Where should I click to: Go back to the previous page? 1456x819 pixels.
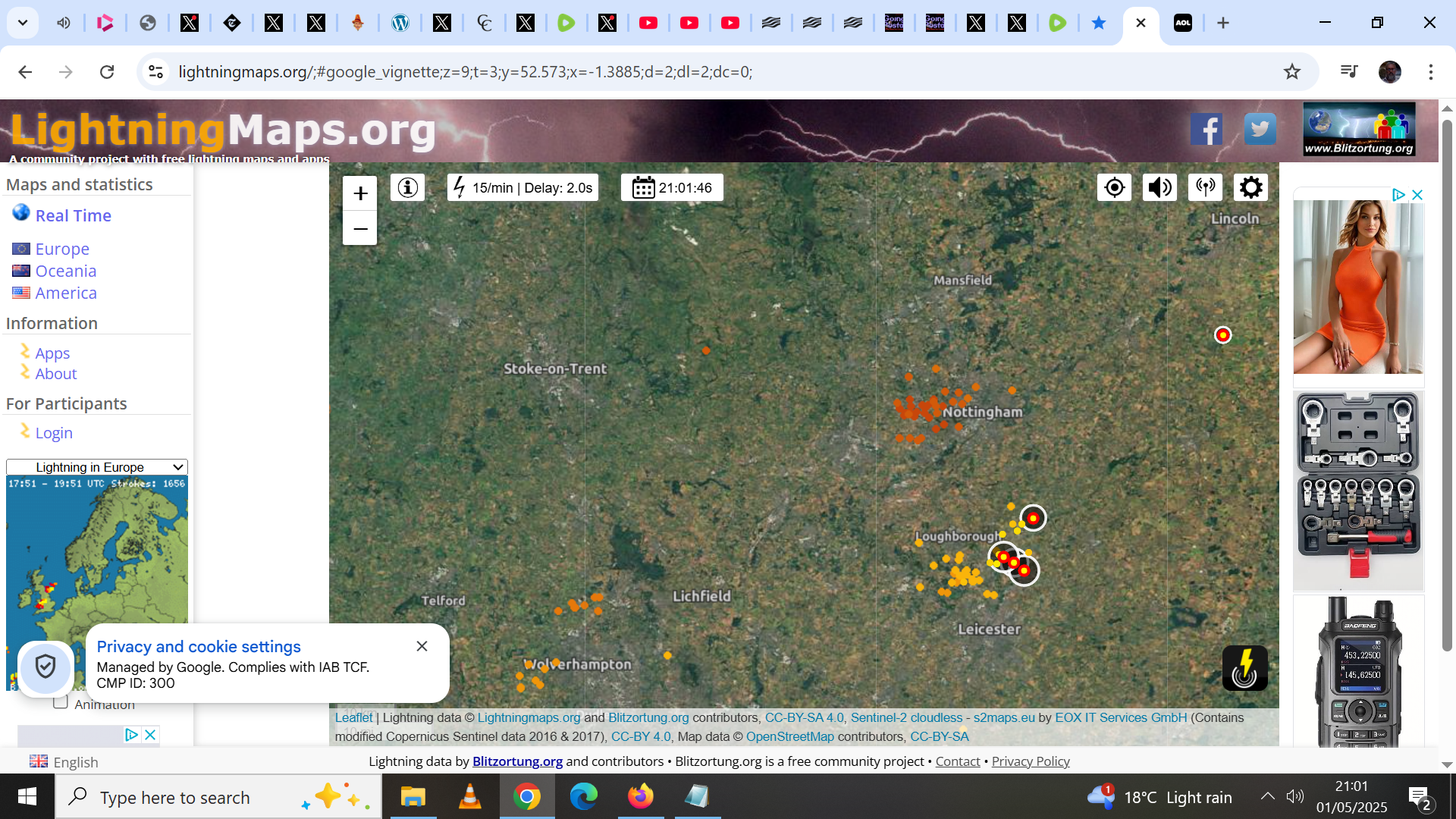[25, 72]
